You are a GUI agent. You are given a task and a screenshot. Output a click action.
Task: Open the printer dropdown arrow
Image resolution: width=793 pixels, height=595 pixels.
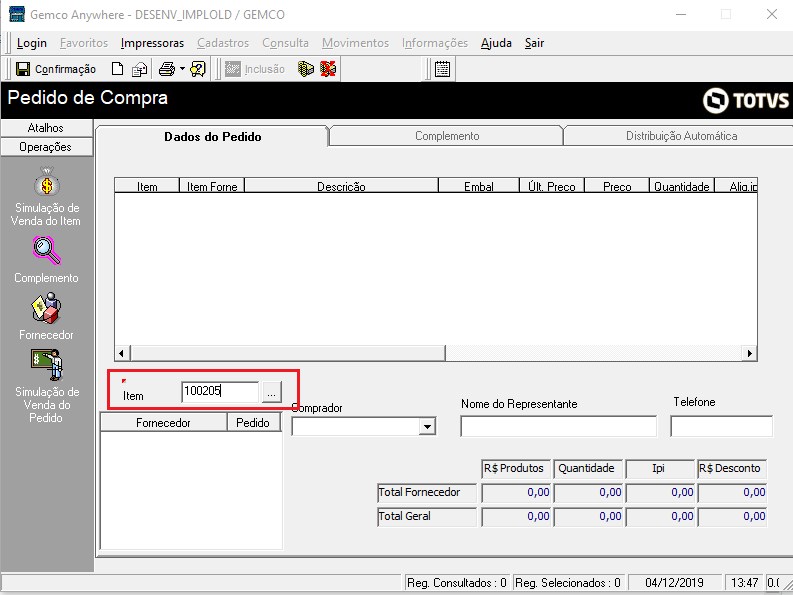click(x=182, y=69)
